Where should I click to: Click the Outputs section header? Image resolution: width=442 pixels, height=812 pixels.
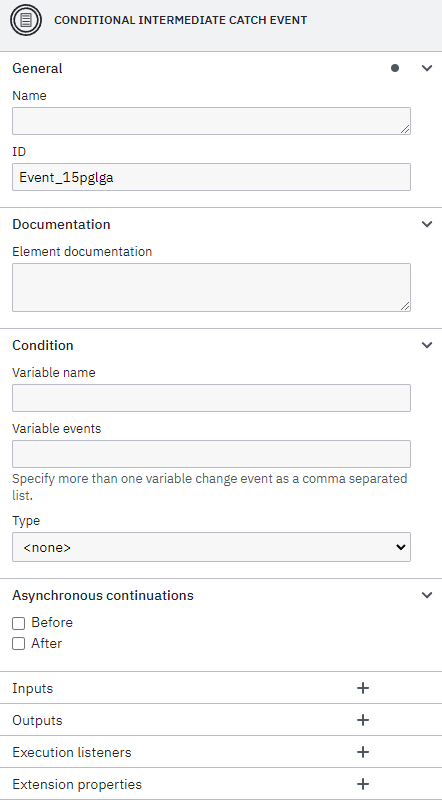coord(221,720)
